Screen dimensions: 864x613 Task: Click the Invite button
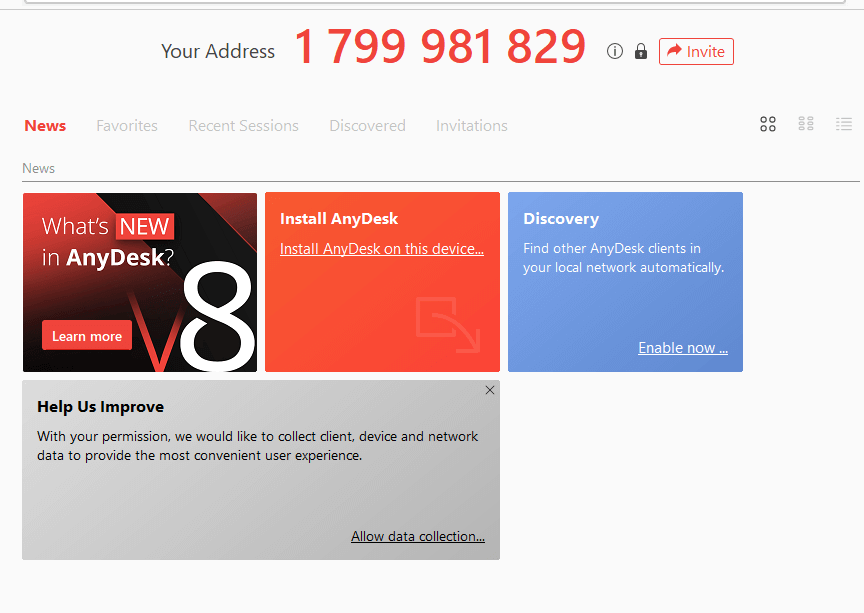[x=696, y=51]
